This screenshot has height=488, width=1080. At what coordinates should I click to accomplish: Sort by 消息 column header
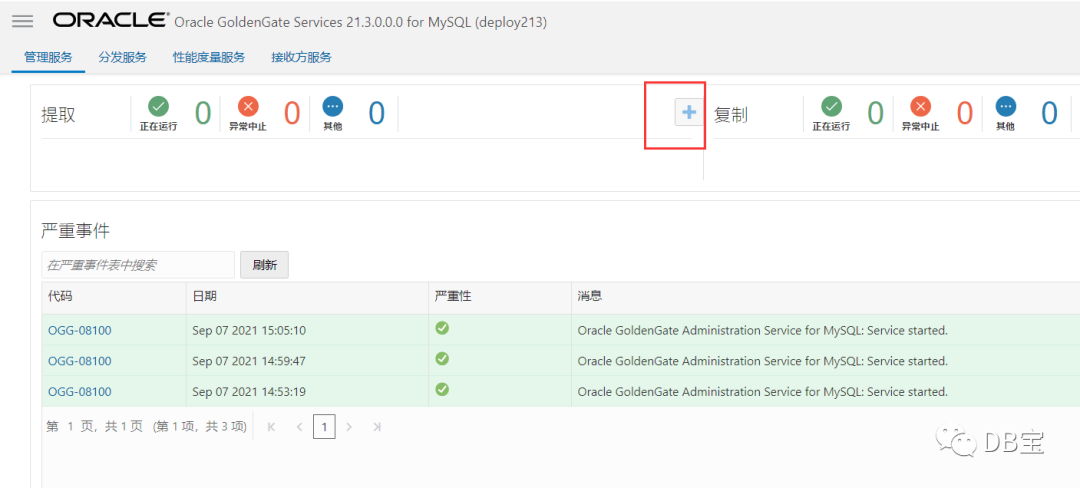click(590, 296)
